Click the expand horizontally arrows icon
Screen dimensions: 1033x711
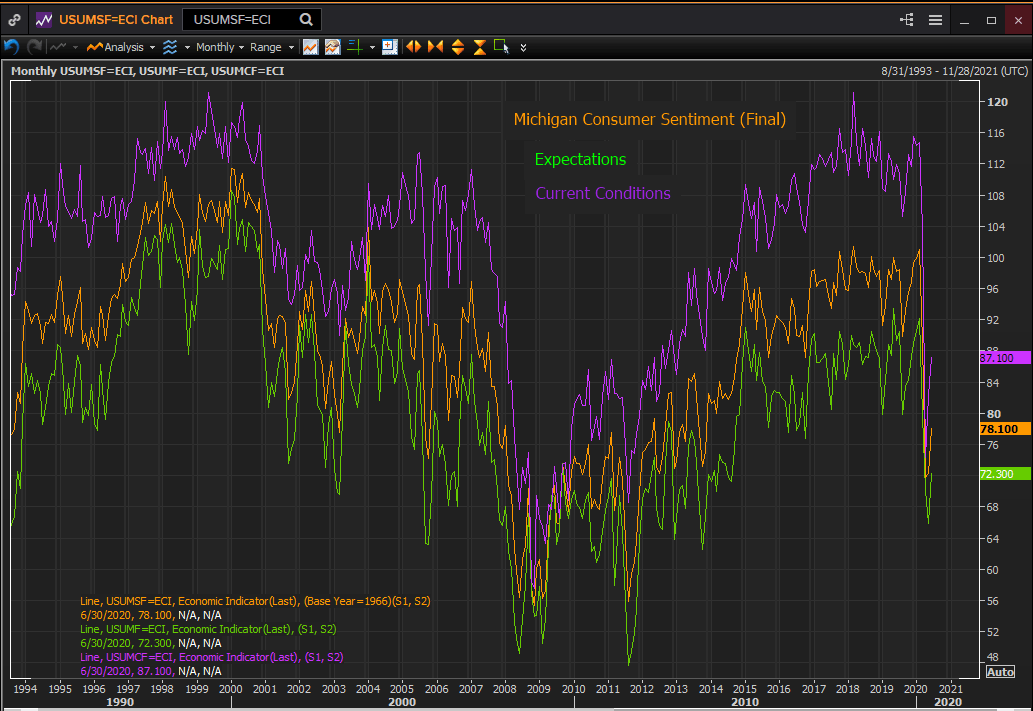[x=413, y=47]
